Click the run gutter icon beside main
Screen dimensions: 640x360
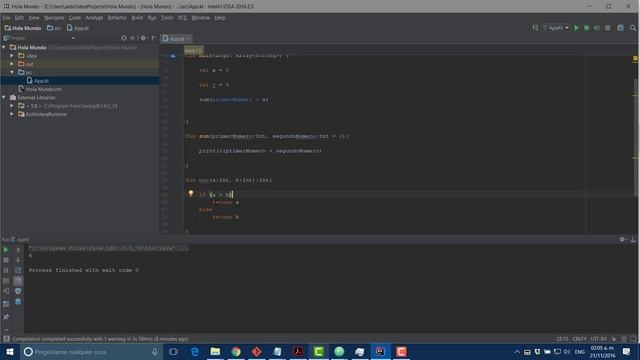(x=173, y=56)
